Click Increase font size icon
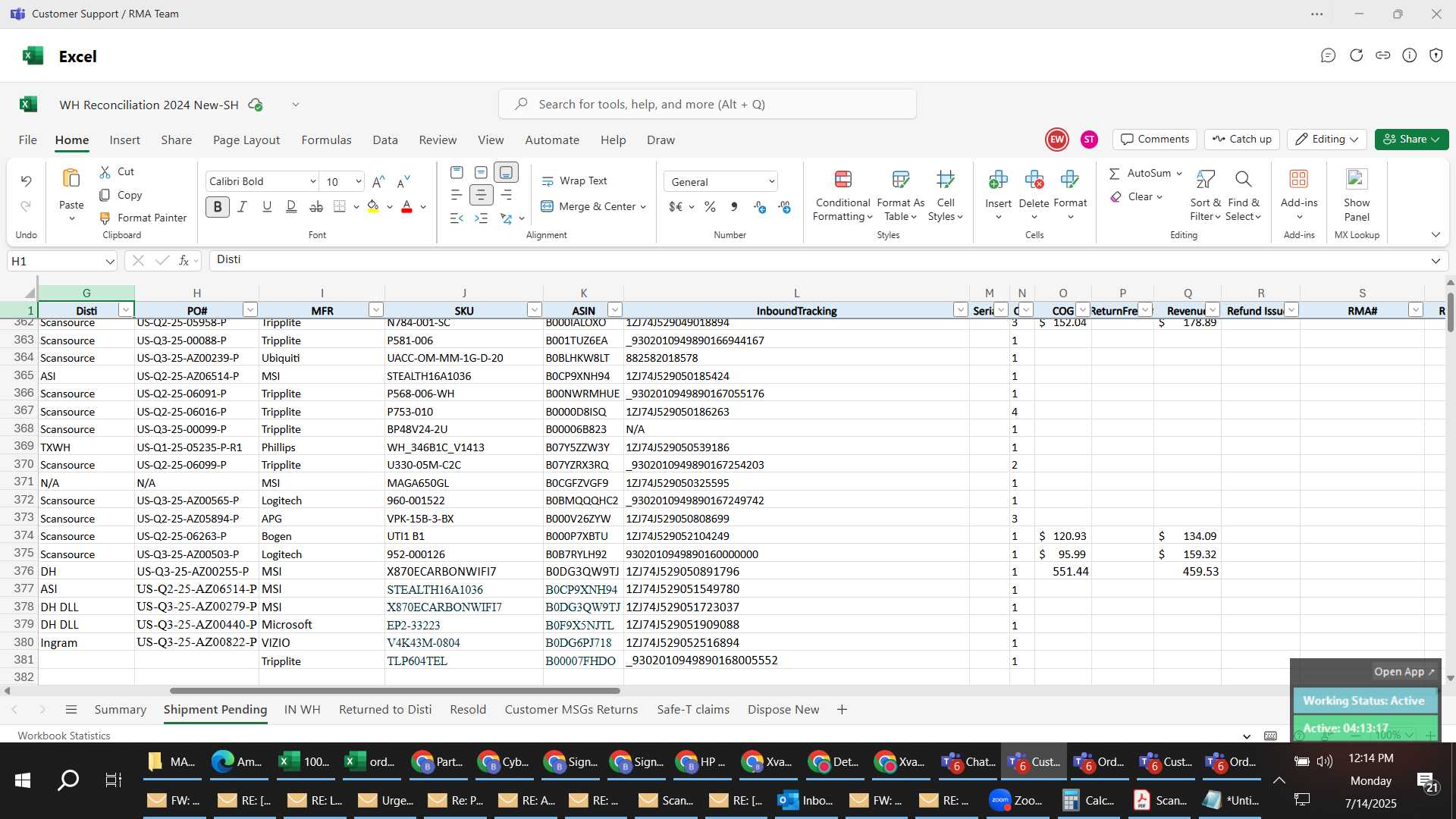 (x=378, y=181)
